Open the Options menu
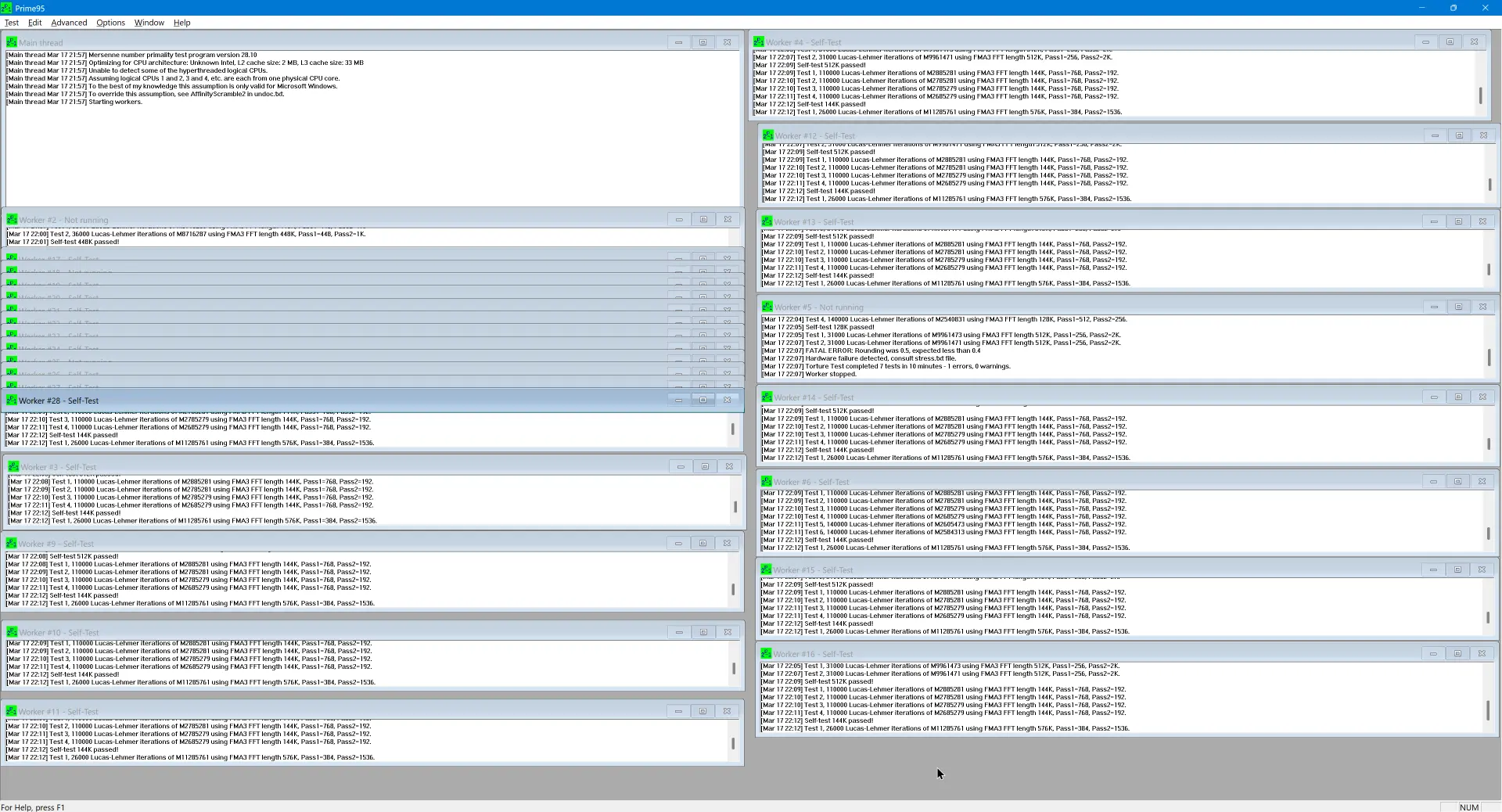Viewport: 1502px width, 812px height. point(110,23)
